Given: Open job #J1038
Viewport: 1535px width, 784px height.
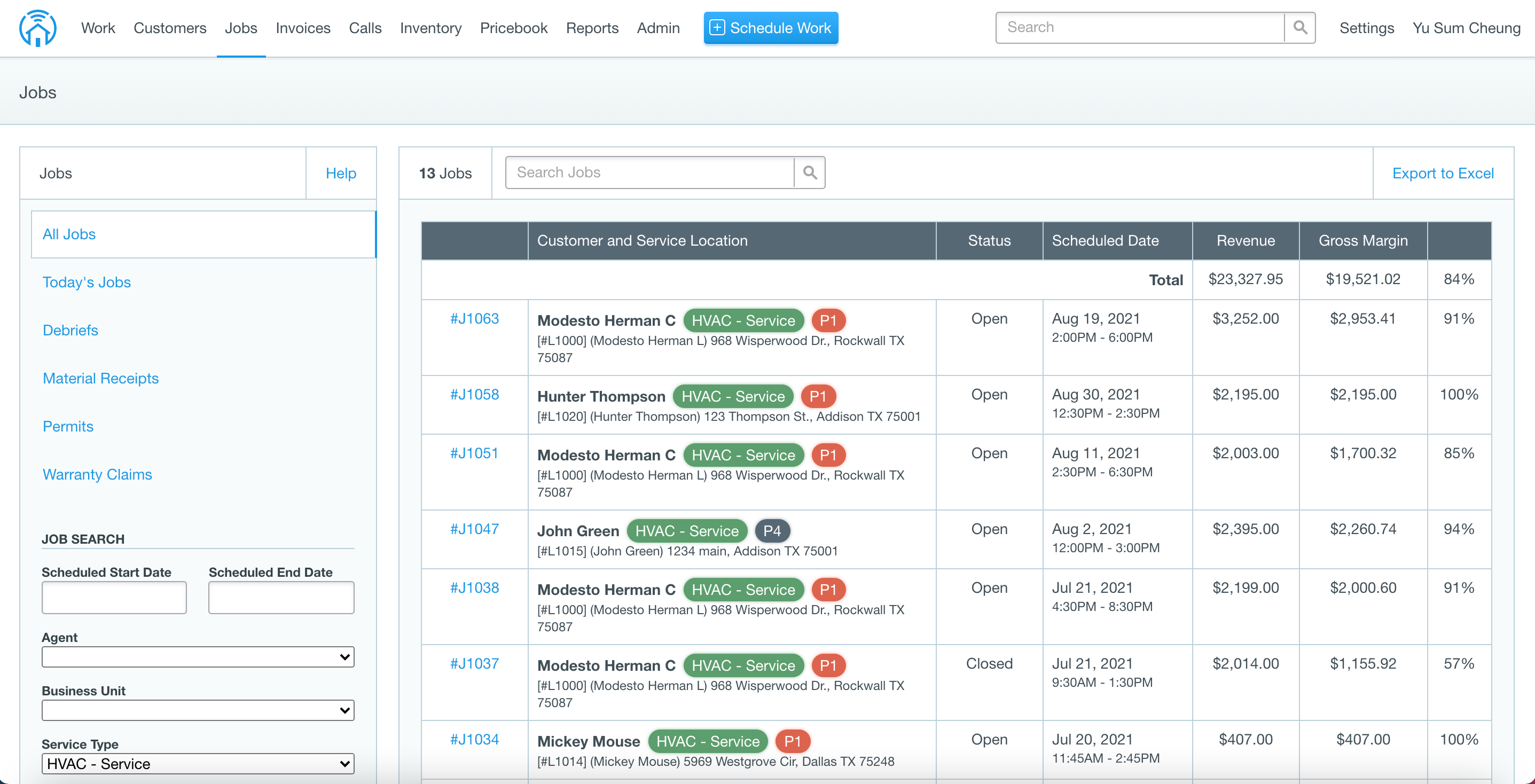Looking at the screenshot, I should pyautogui.click(x=474, y=588).
